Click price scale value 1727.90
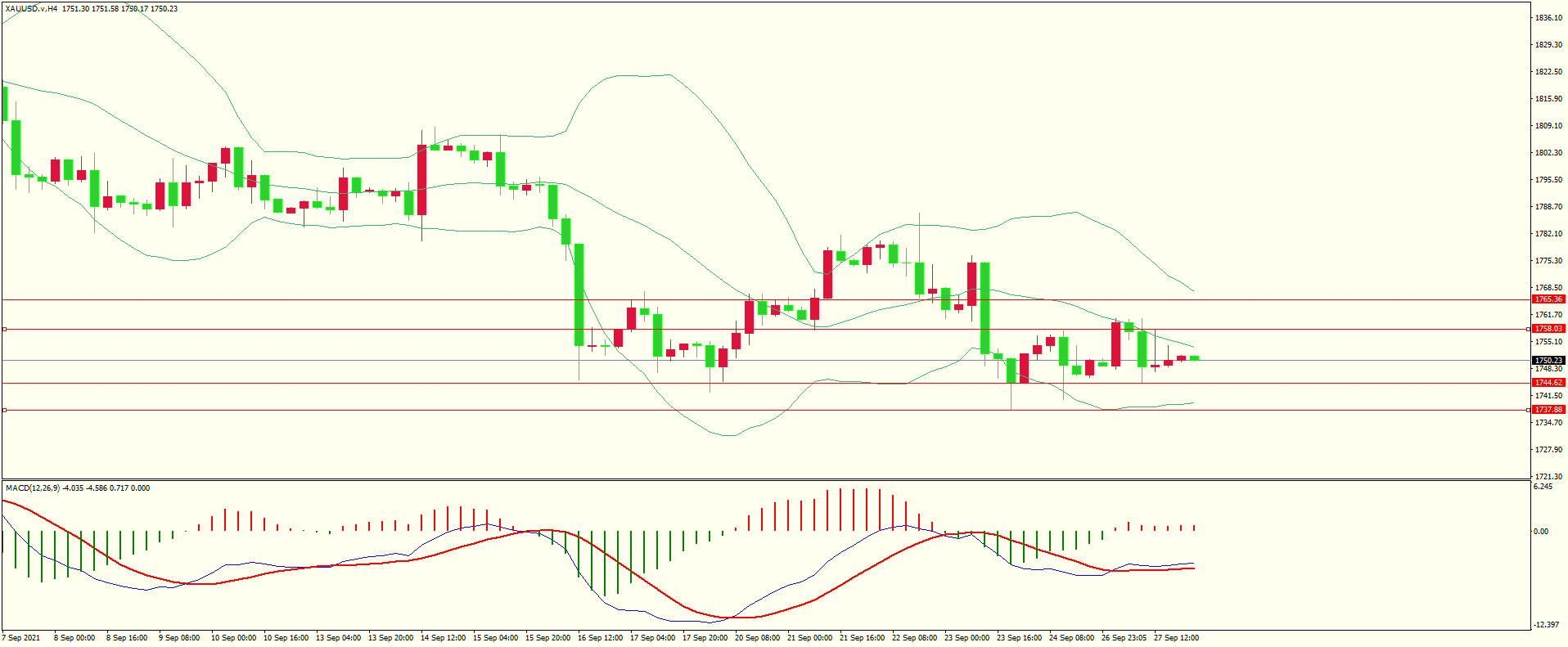 1548,450
